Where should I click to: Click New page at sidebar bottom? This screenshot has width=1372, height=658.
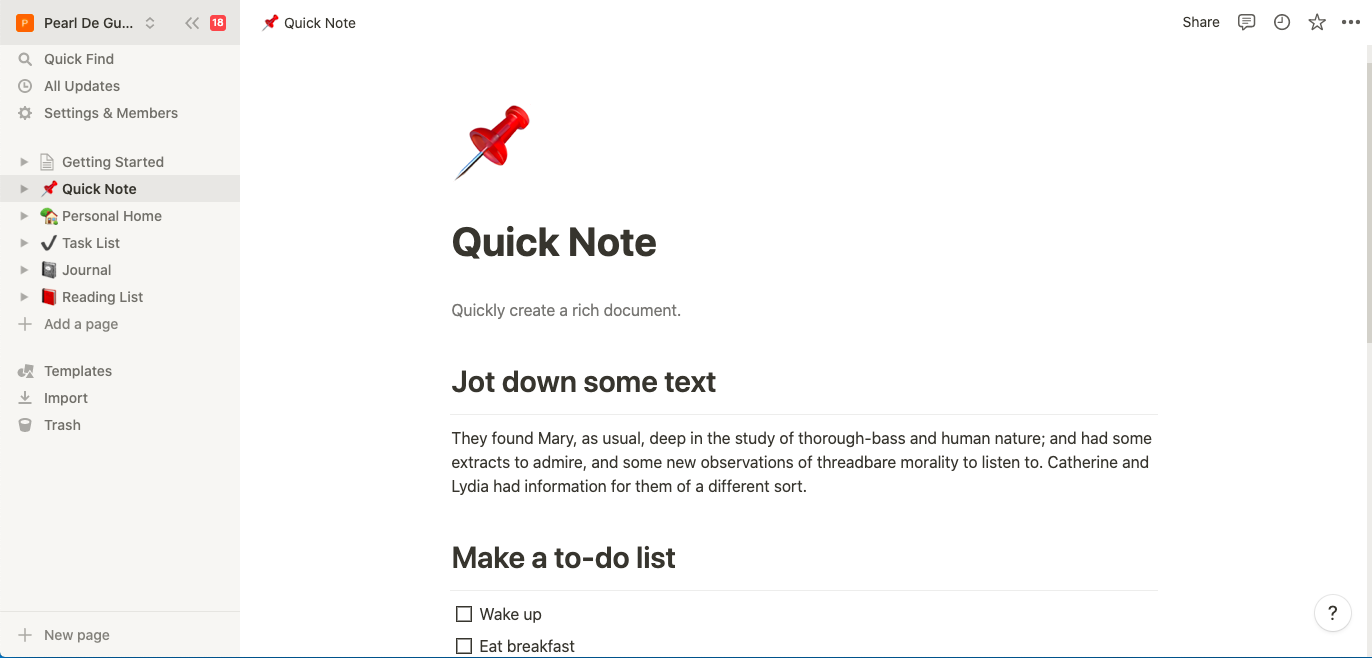coord(76,635)
